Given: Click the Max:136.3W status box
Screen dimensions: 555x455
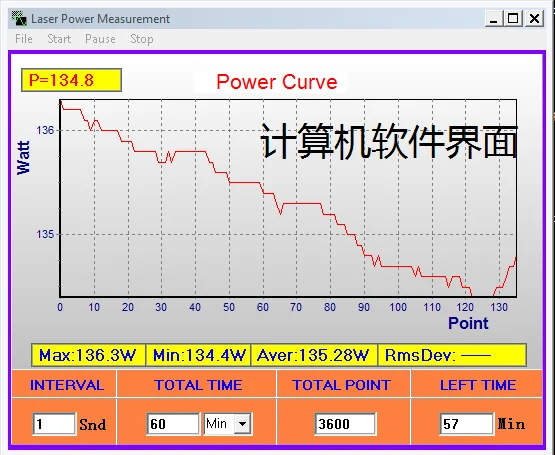Looking at the screenshot, I should [x=88, y=355].
